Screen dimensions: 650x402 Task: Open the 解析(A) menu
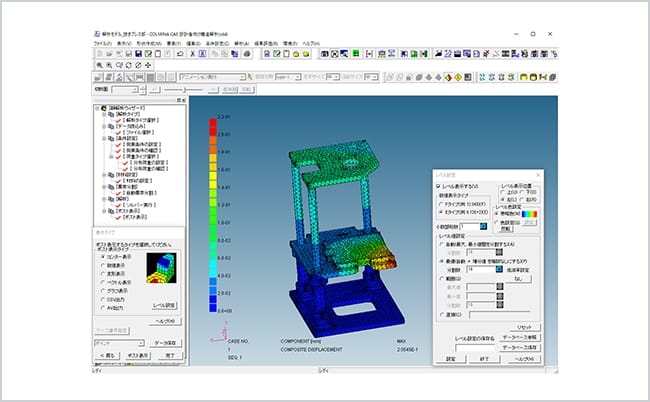[x=242, y=43]
